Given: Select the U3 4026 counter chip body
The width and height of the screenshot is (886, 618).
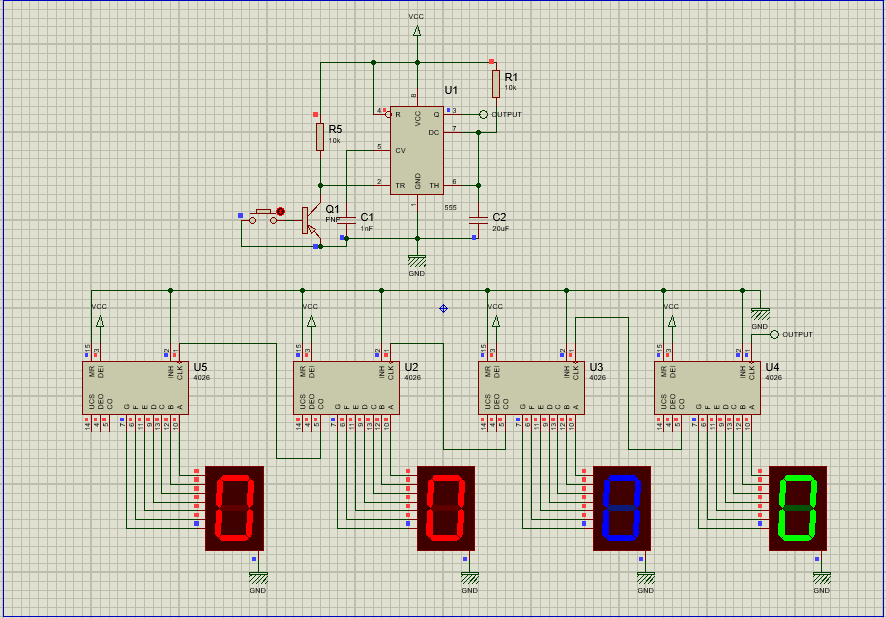Looking at the screenshot, I should [x=531, y=388].
